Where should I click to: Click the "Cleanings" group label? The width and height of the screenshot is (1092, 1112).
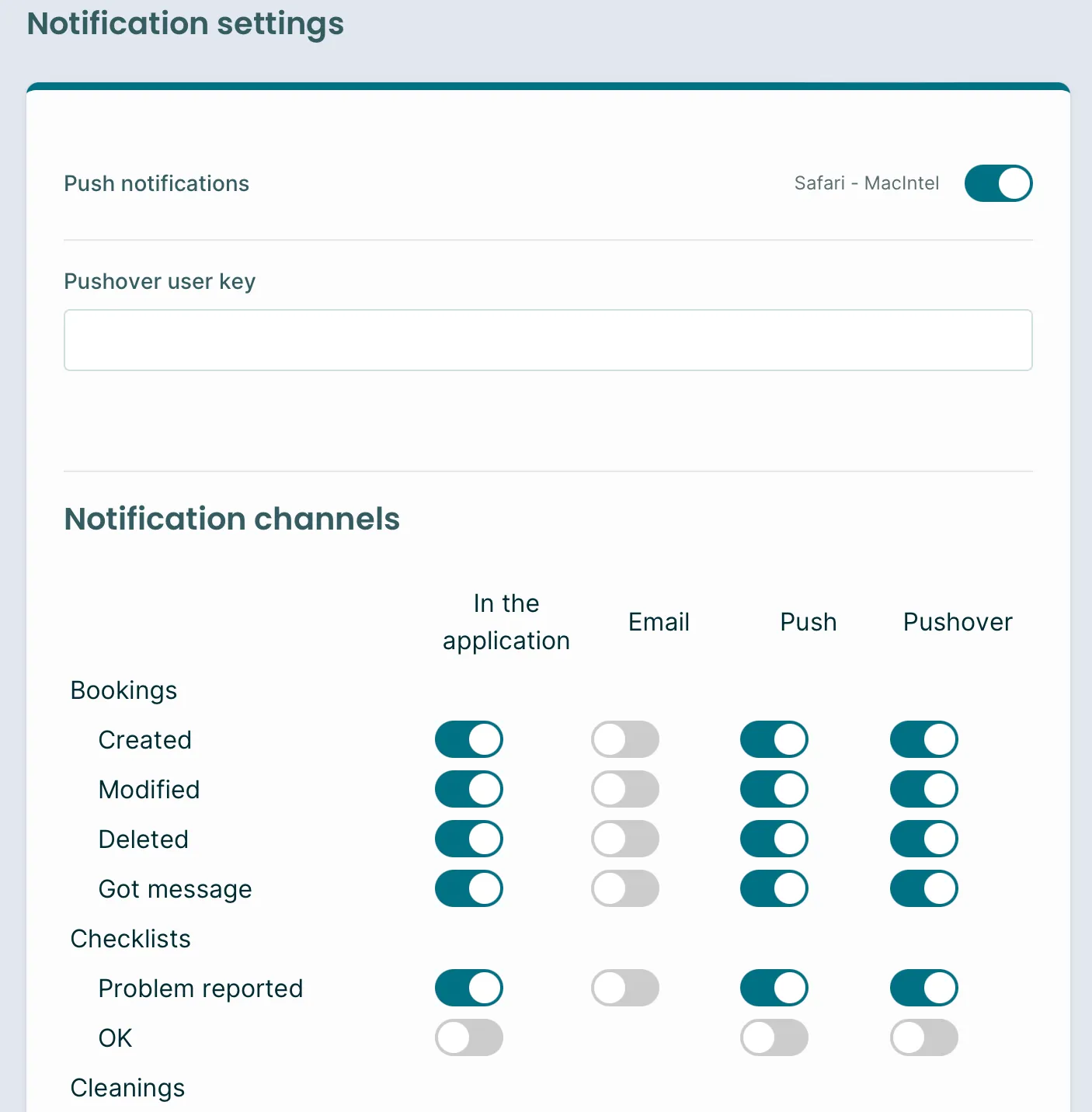127,1088
